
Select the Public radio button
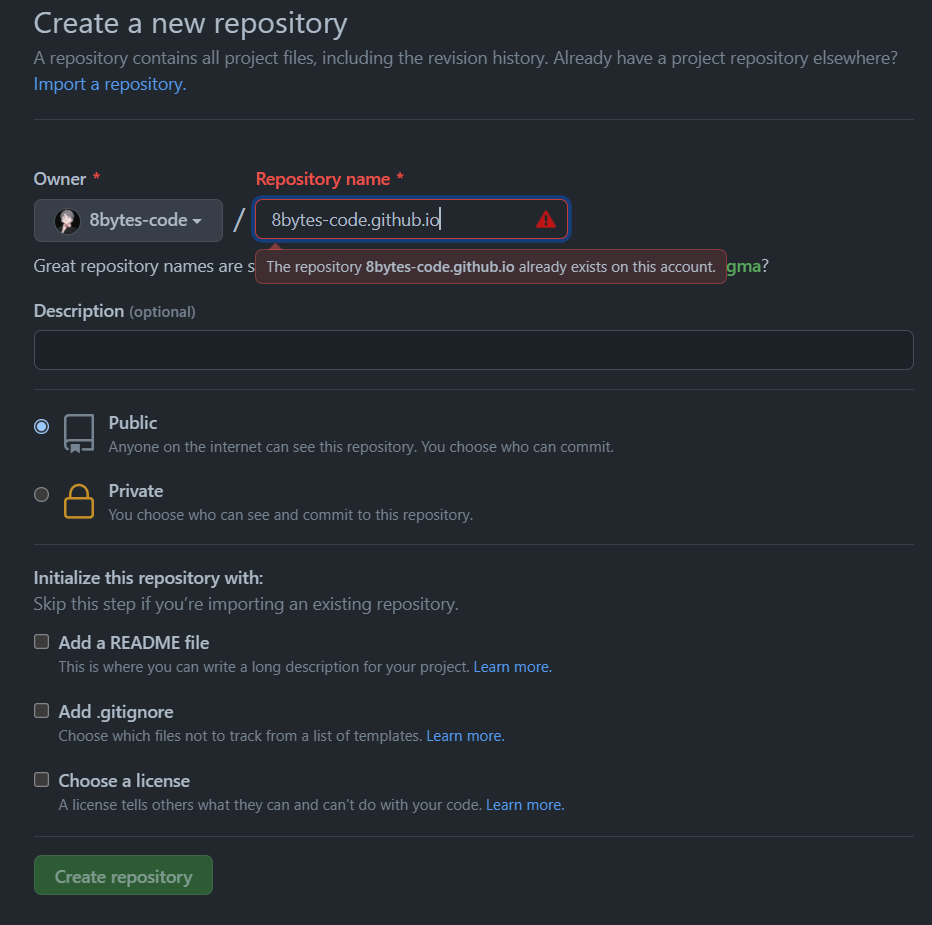point(42,426)
